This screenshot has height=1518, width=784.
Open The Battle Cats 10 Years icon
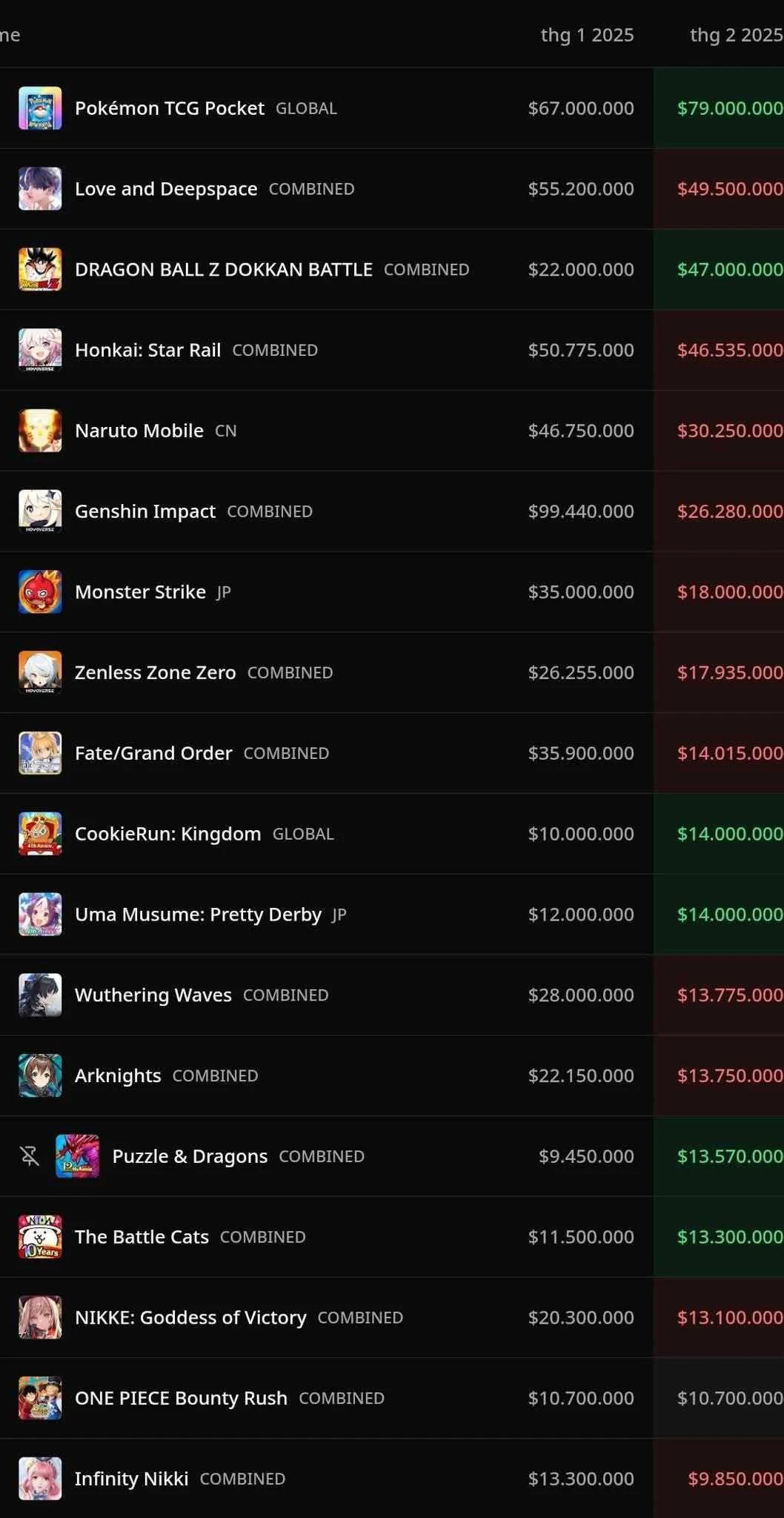pyautogui.click(x=40, y=1237)
